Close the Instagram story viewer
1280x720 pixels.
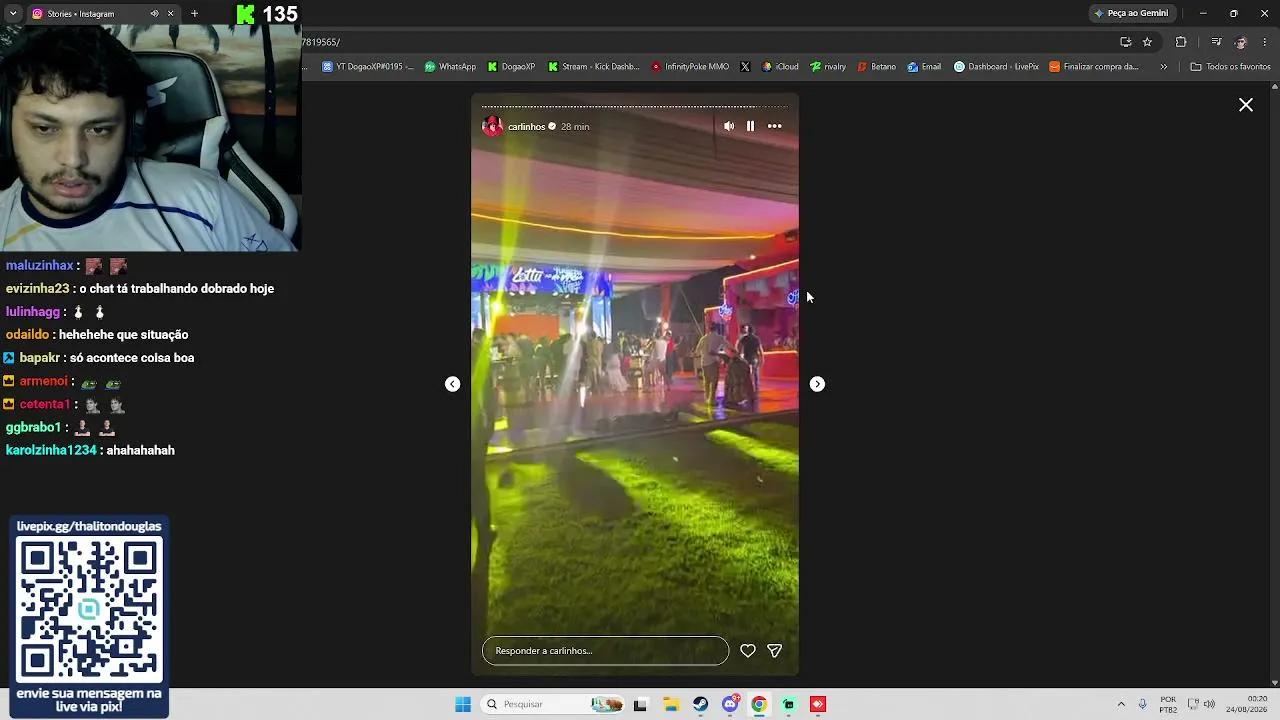coord(1246,105)
